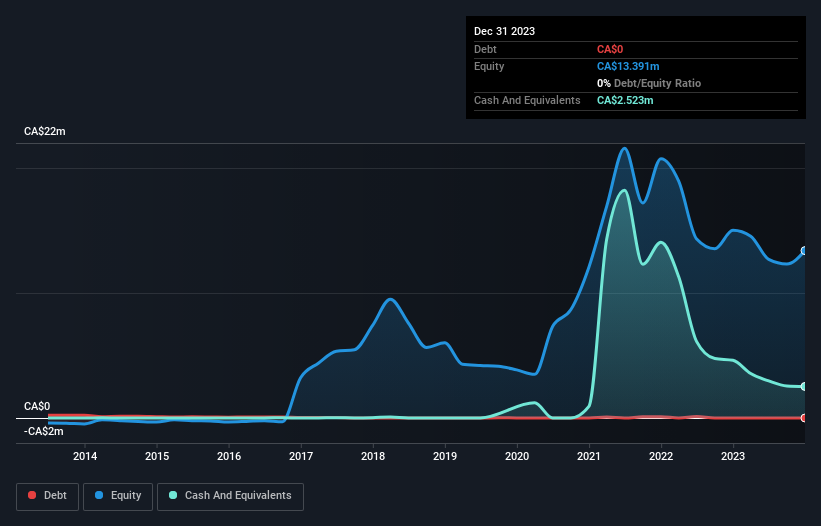Click the 0% Debt/Equity Ratio text
The image size is (821, 526).
[x=649, y=83]
